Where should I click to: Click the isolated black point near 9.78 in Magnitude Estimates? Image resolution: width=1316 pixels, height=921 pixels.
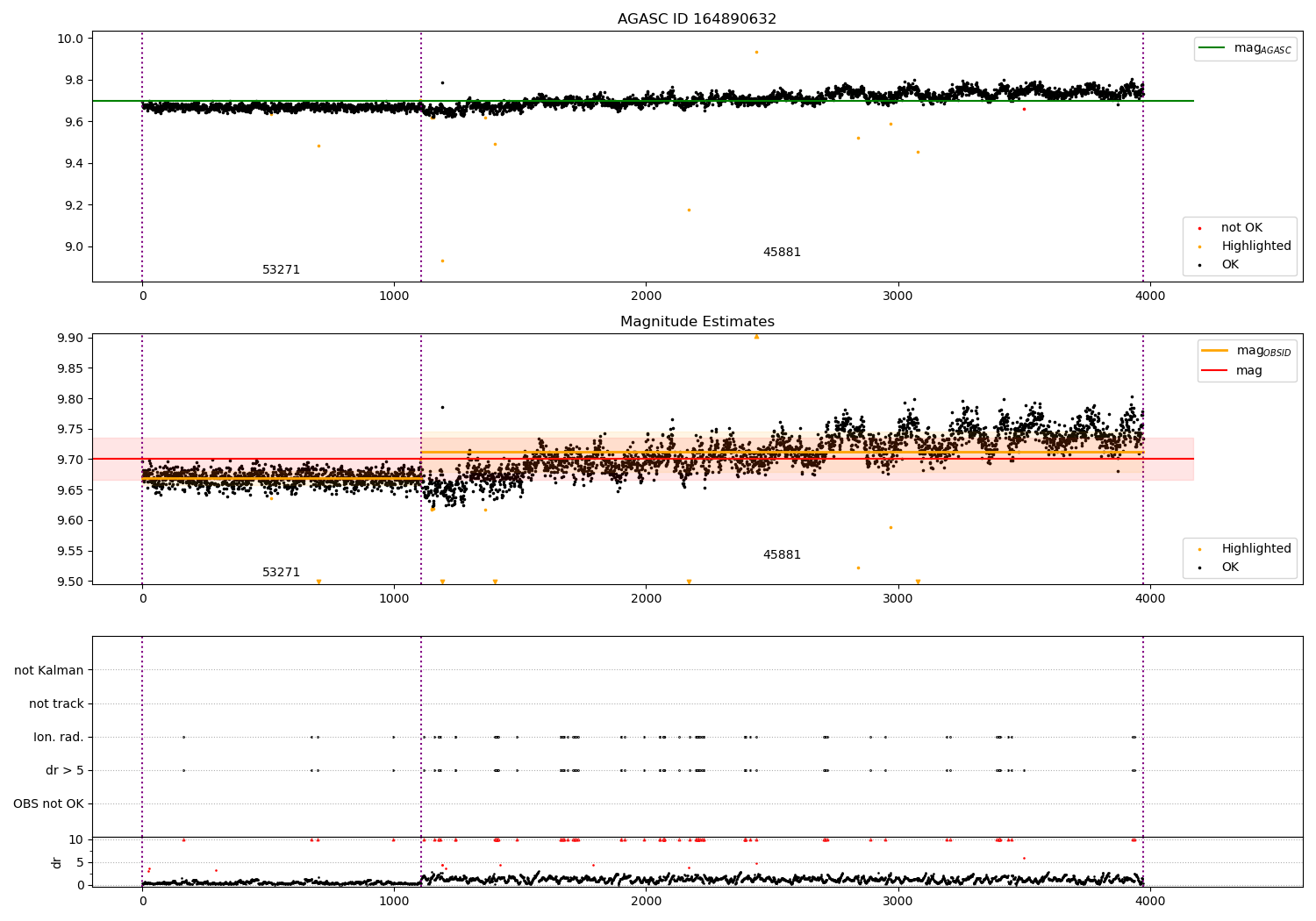(442, 407)
